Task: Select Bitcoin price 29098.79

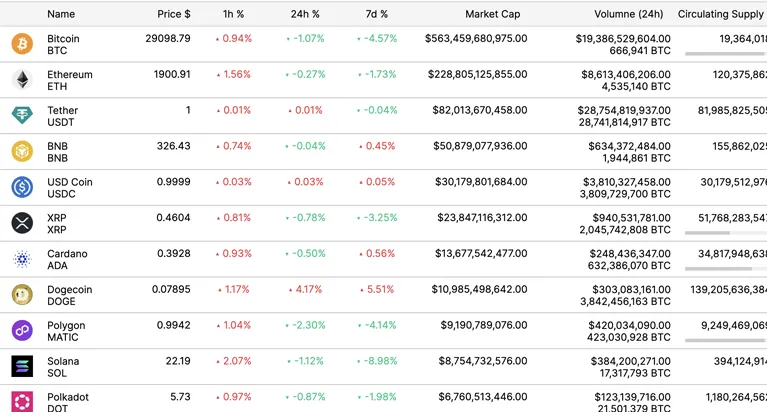Action: click(x=168, y=39)
